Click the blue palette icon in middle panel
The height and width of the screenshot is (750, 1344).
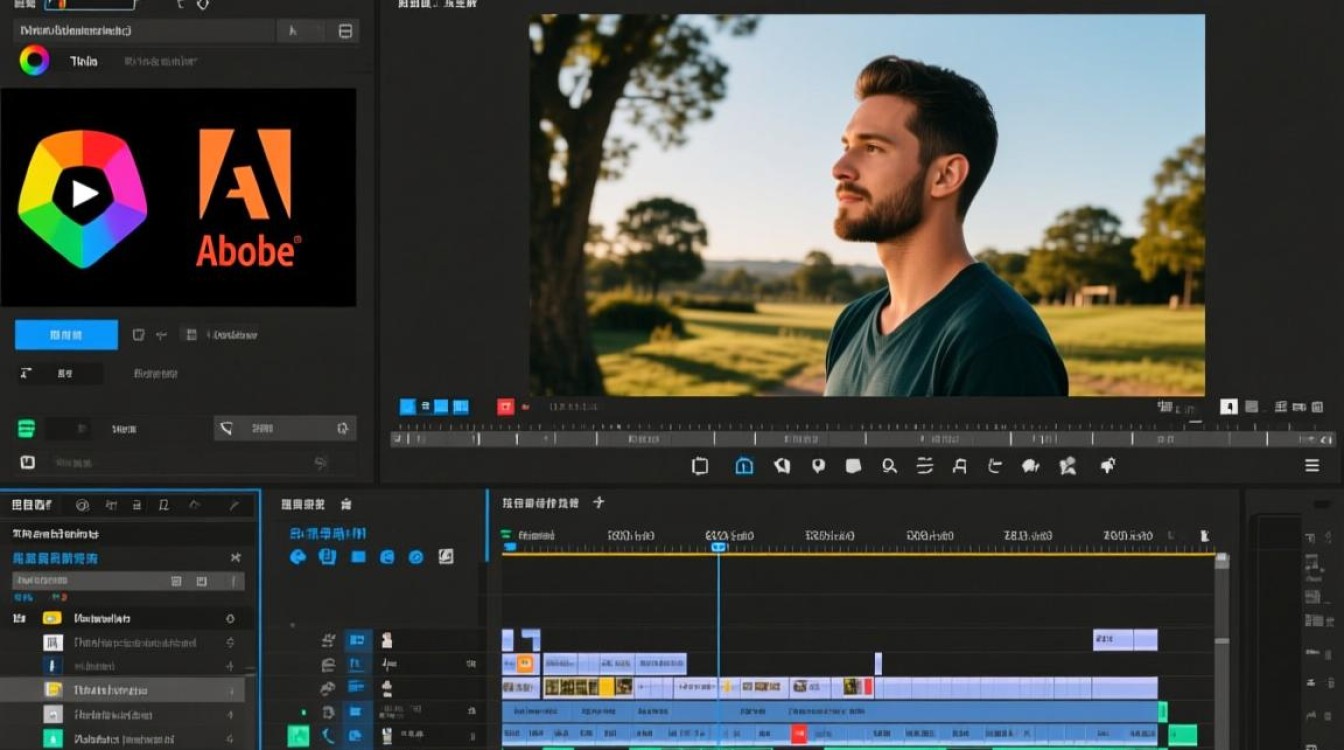297,557
